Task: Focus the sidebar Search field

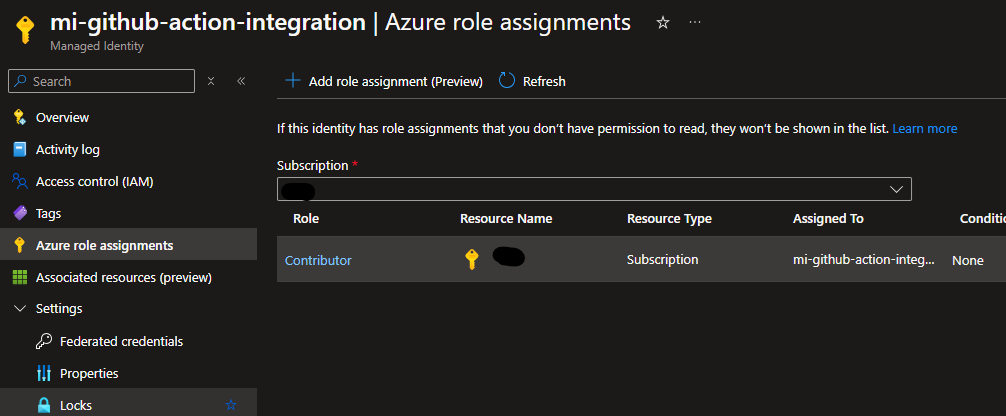Action: tap(101, 82)
